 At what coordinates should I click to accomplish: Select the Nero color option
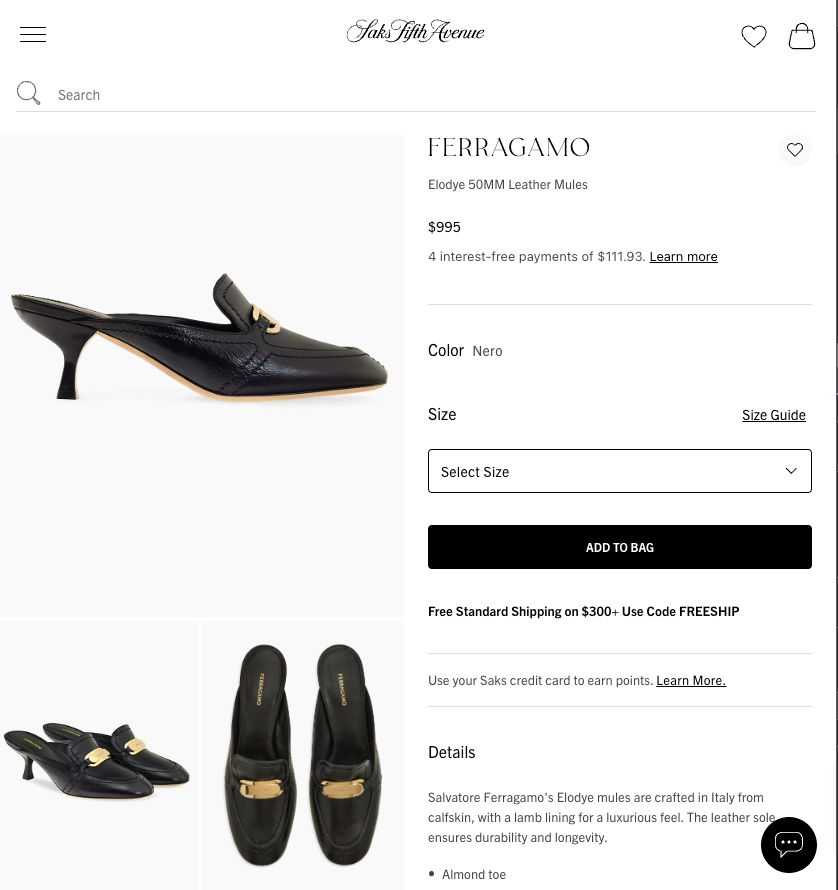coord(487,350)
